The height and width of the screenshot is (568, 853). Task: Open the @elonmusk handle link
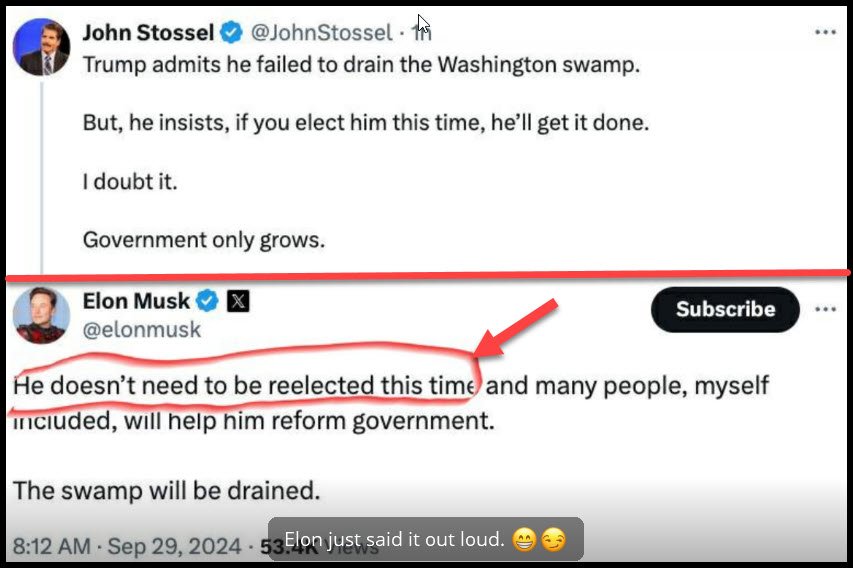pos(141,329)
